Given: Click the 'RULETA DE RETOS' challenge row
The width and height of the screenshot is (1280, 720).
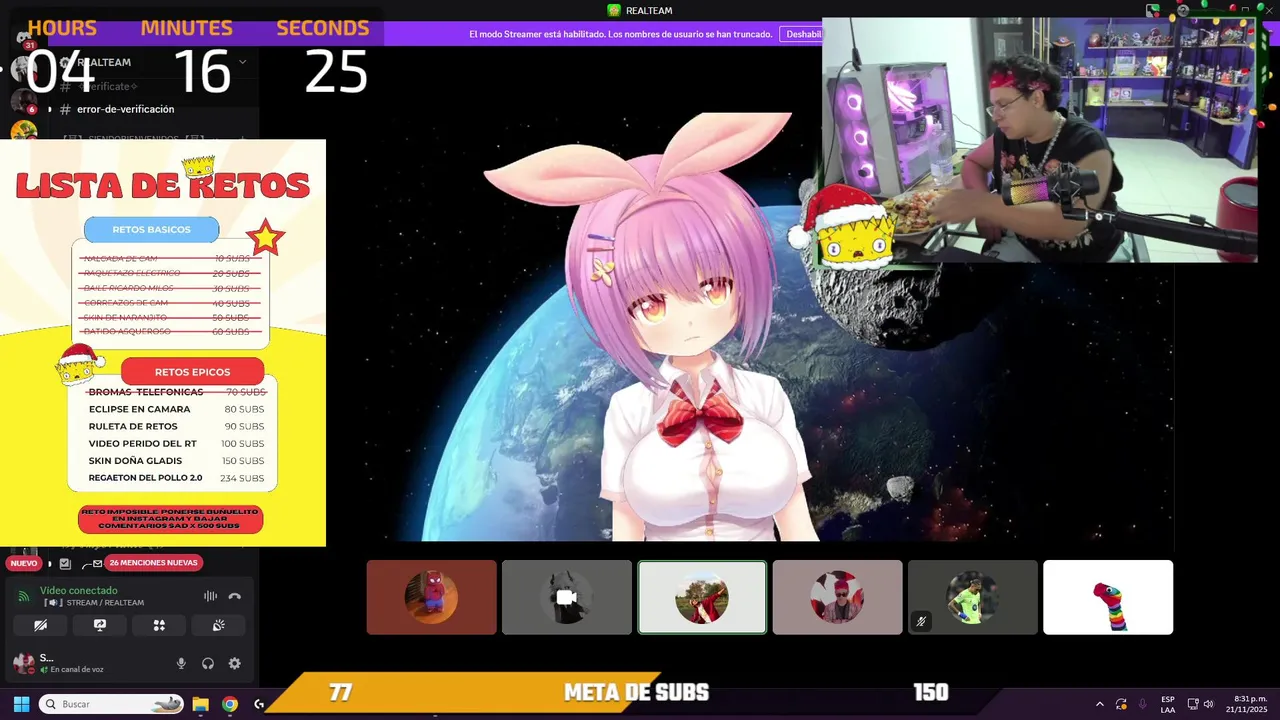Looking at the screenshot, I should point(176,426).
